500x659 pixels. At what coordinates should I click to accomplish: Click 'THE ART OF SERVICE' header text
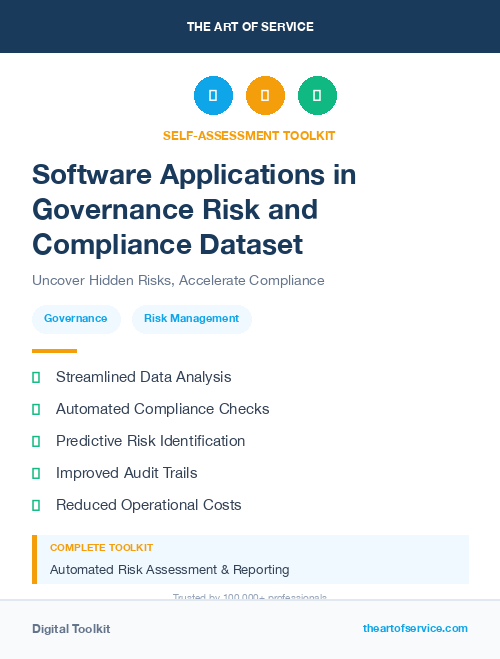250,27
